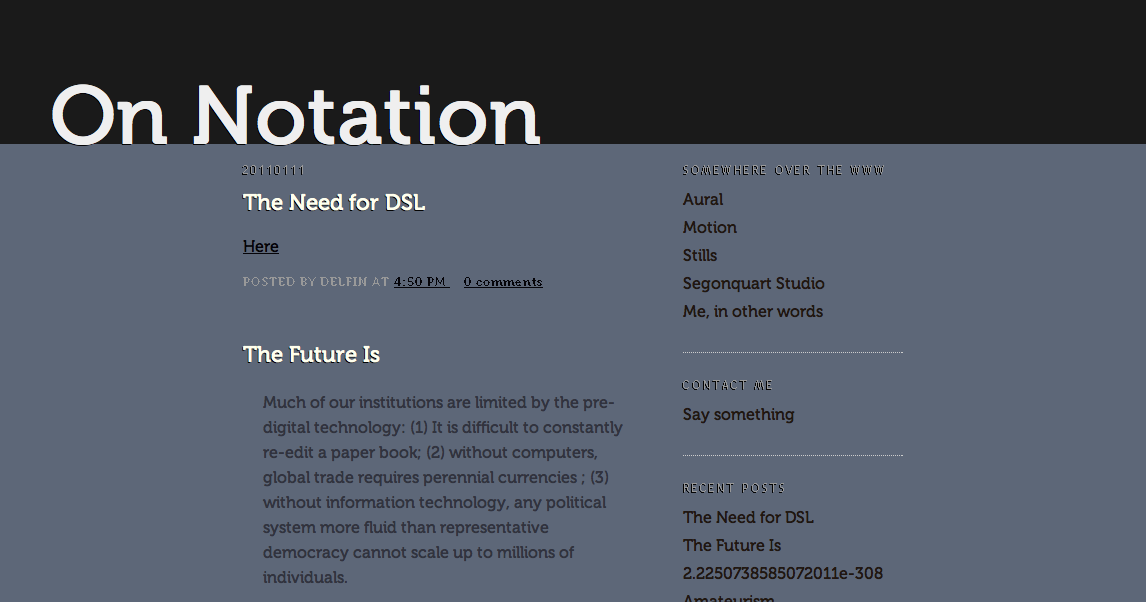Open the post titled "The Future Is"
Image resolution: width=1146 pixels, height=602 pixels.
tap(310, 354)
